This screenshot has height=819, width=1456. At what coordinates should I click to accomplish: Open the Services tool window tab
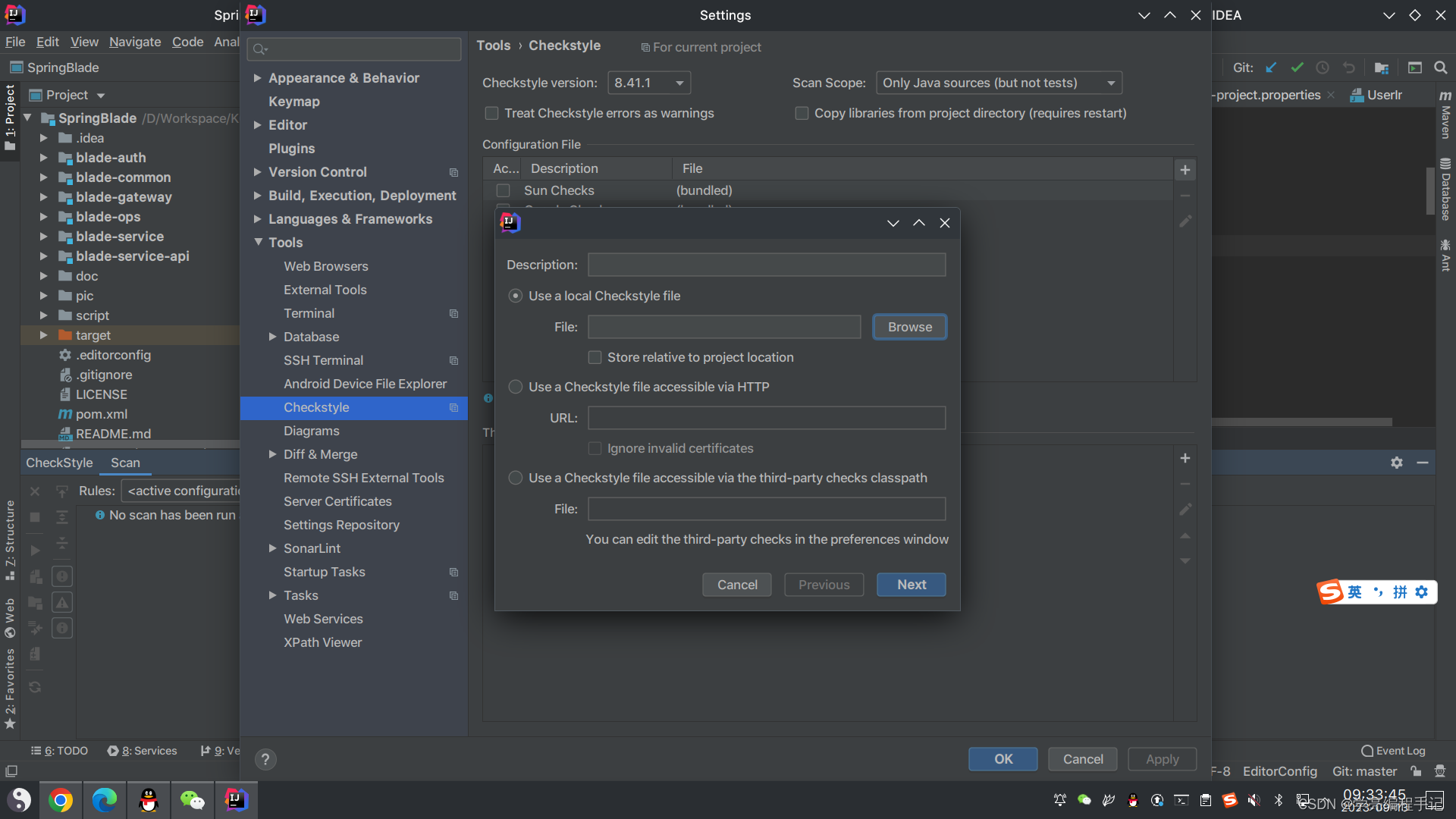(143, 751)
